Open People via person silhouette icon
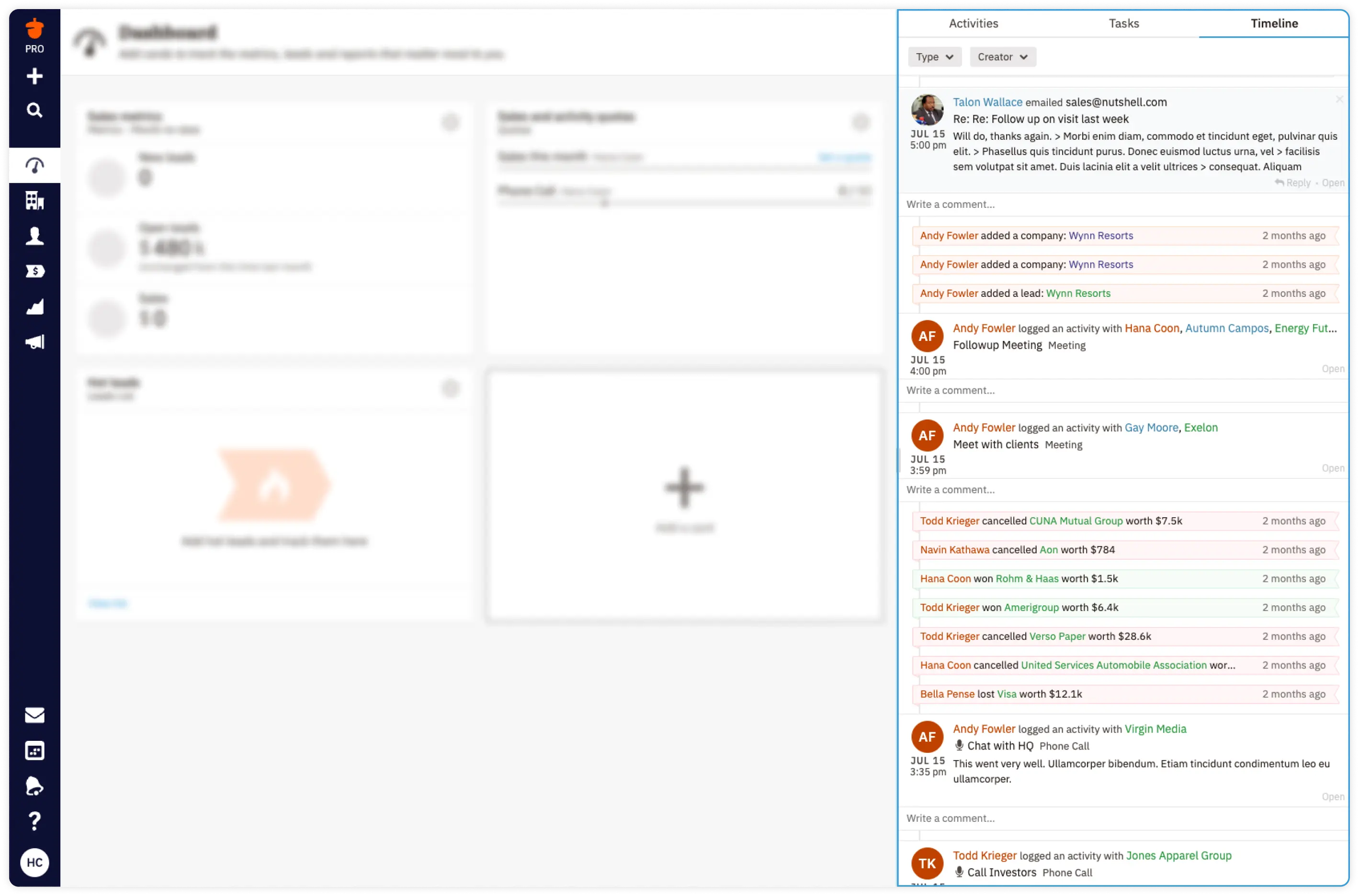This screenshot has width=1359, height=896. pyautogui.click(x=34, y=236)
